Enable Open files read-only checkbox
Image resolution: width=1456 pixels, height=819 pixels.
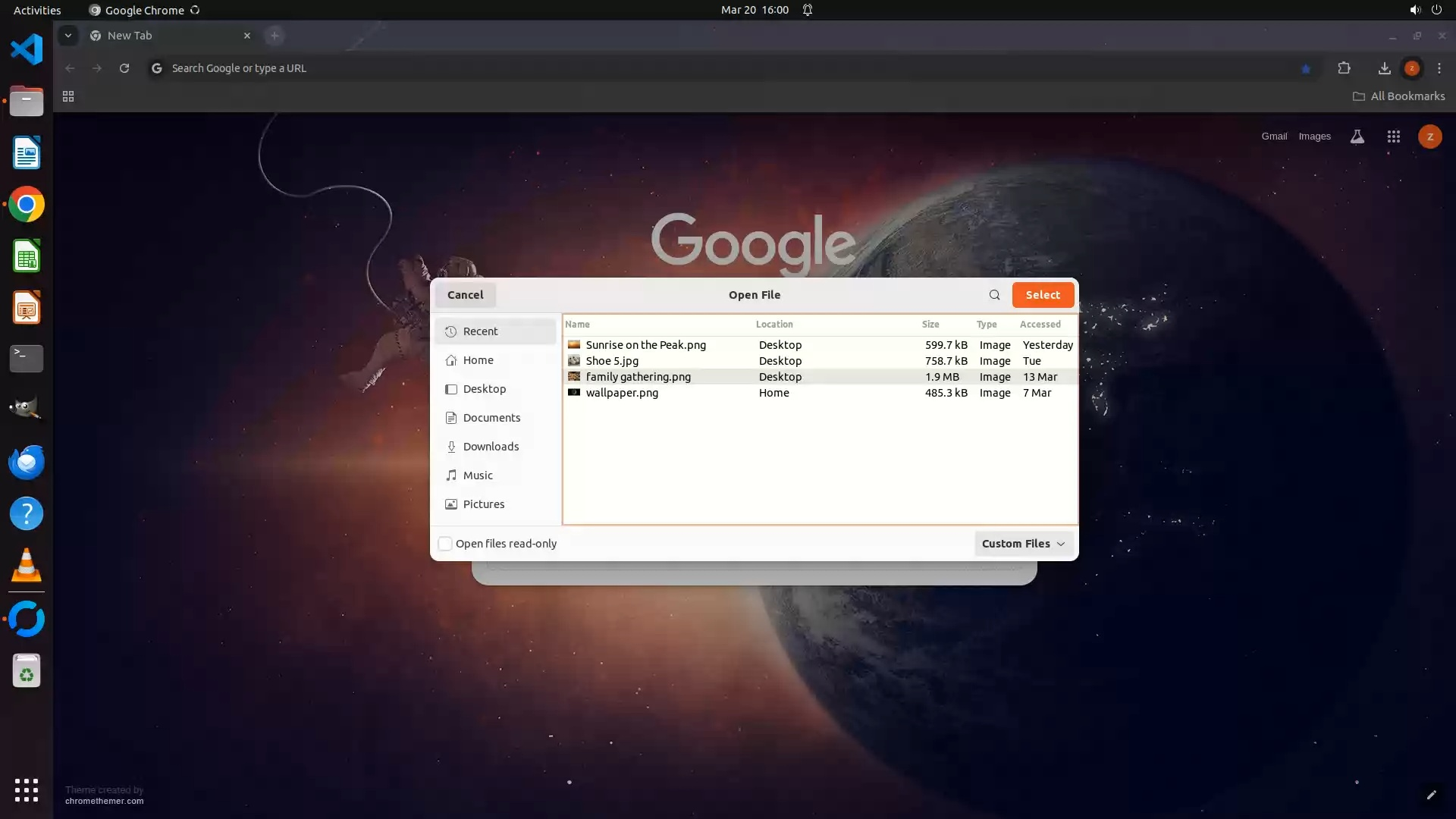(445, 544)
